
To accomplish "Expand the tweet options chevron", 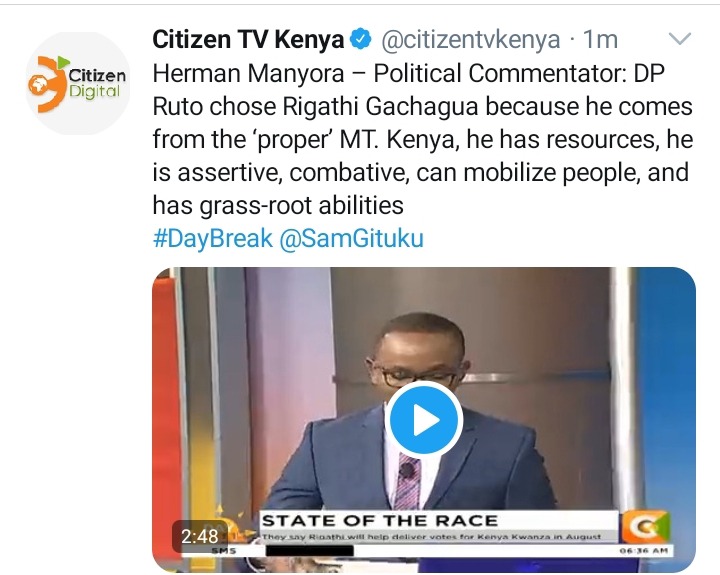I will click(x=680, y=39).
